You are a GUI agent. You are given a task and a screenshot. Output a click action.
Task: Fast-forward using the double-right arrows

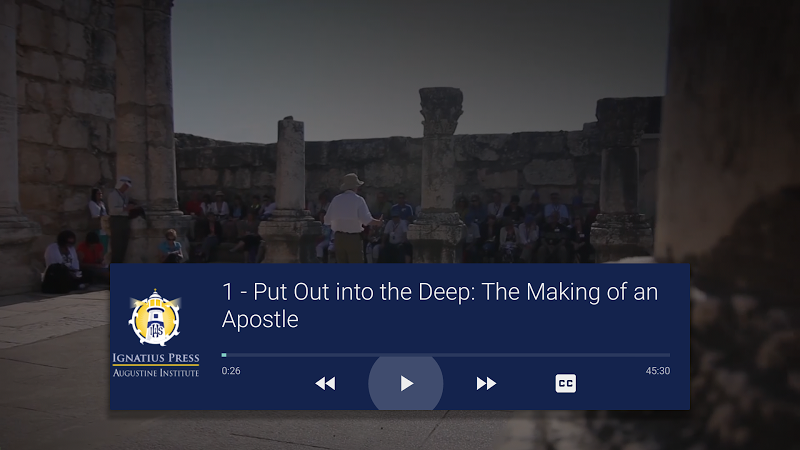coord(486,384)
